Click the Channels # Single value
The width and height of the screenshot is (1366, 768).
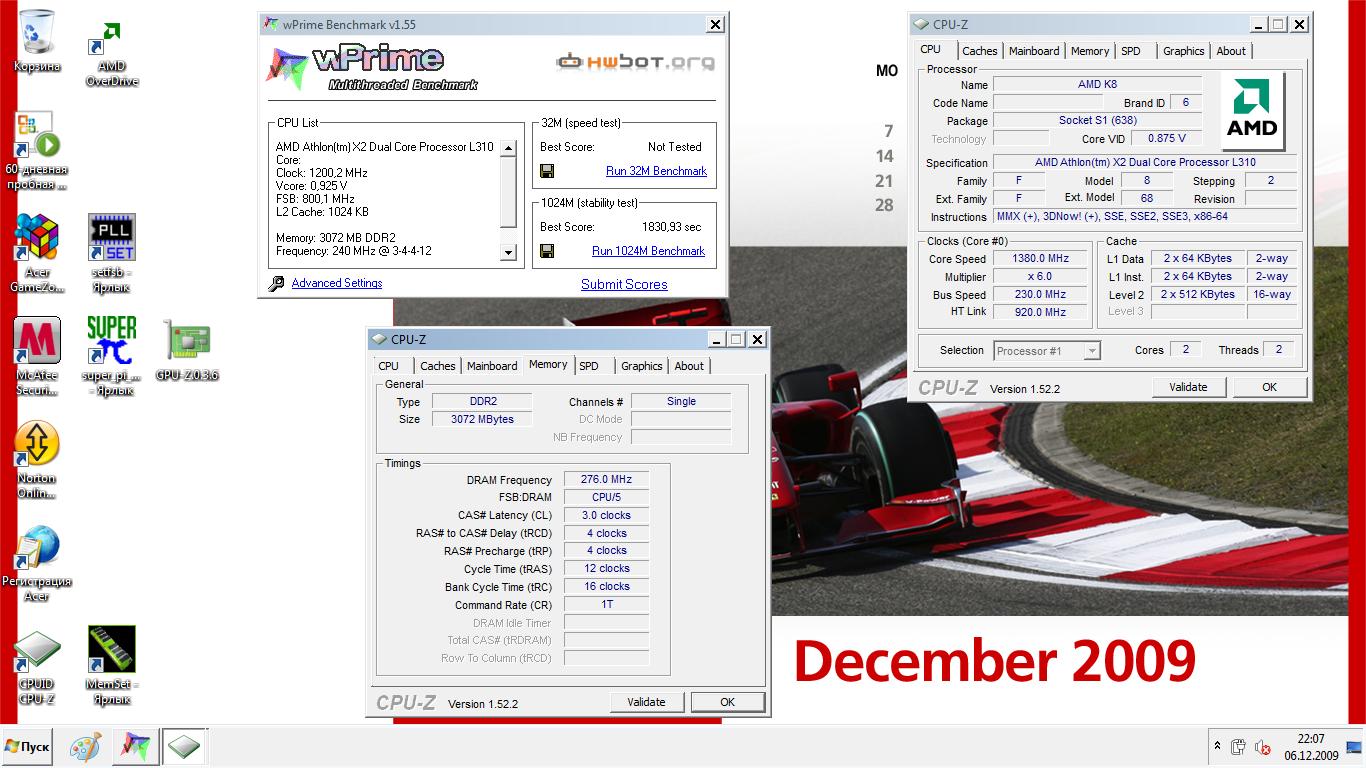[680, 402]
